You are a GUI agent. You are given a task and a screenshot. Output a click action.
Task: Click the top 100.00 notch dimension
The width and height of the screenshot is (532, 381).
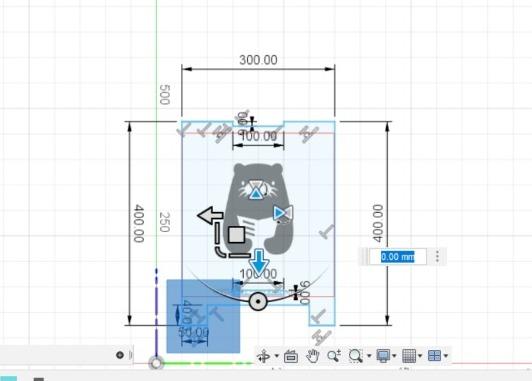259,136
